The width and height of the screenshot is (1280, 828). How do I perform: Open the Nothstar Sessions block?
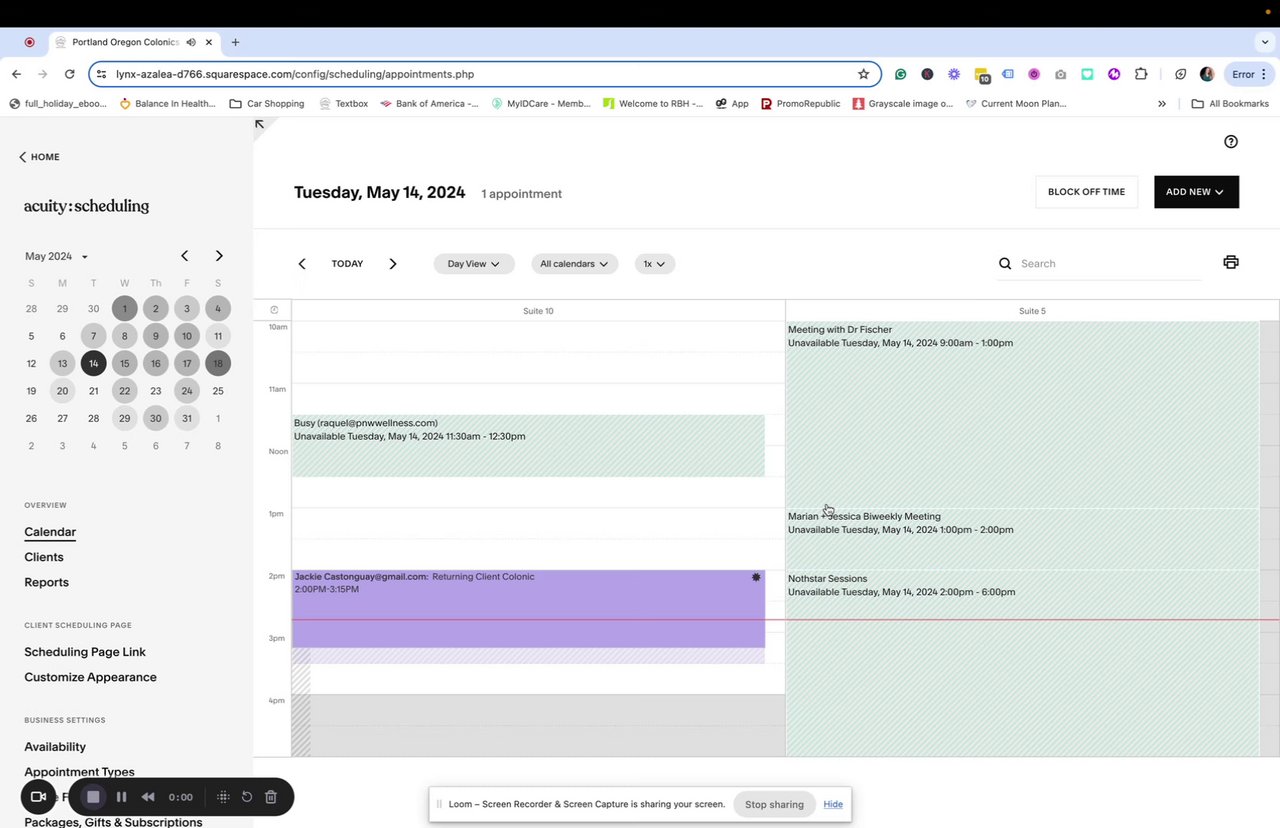tap(1022, 663)
